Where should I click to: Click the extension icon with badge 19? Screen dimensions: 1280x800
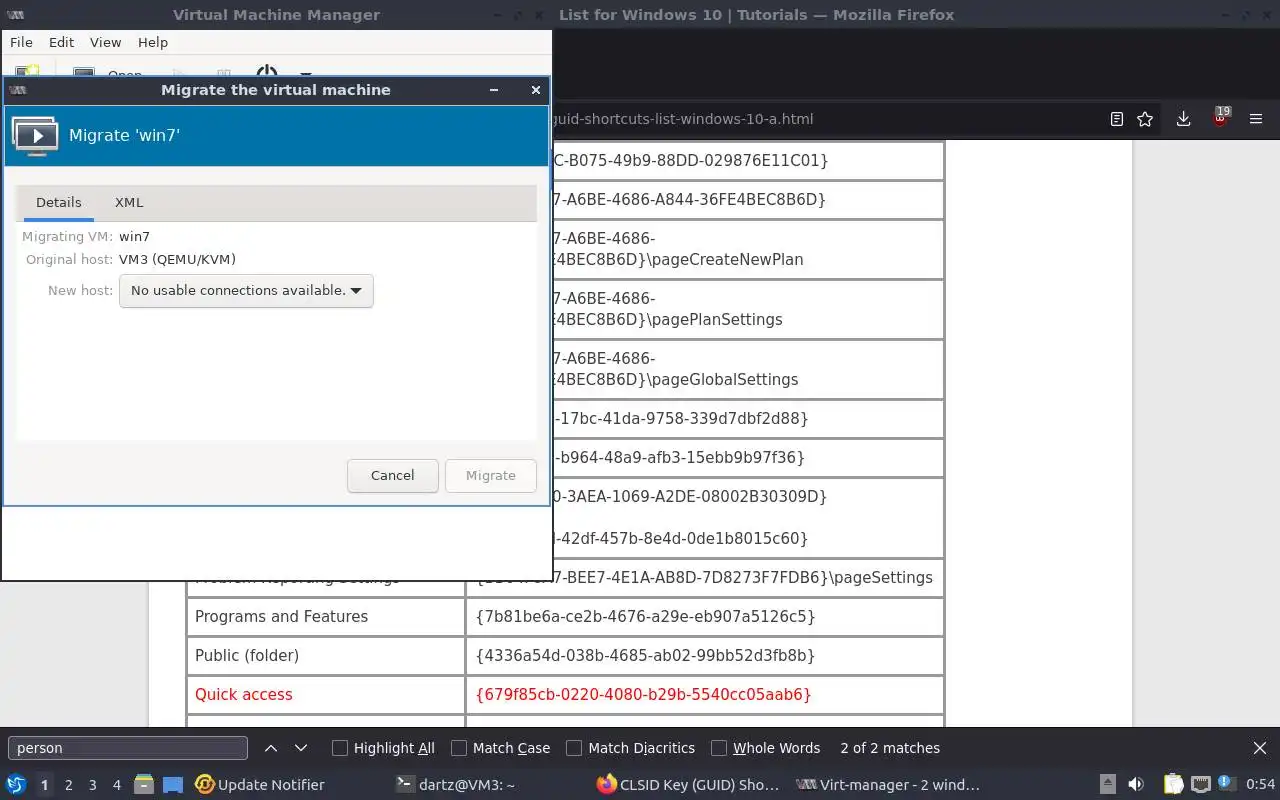[x=1220, y=118]
